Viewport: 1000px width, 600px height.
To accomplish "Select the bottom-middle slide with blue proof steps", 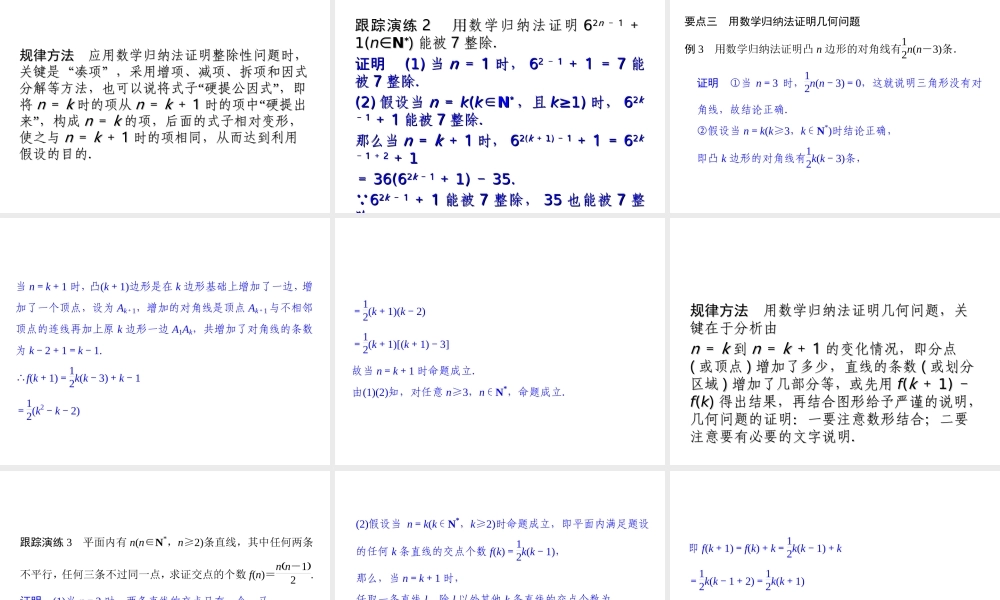I will point(500,540).
